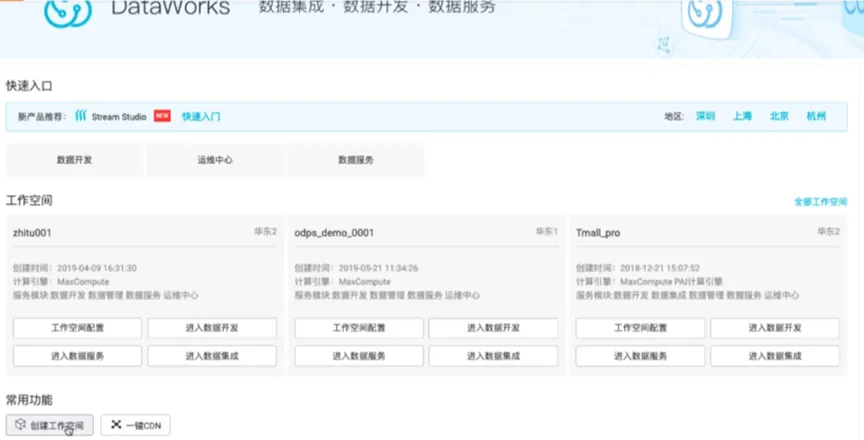
Task: Click creation time 2018-12-21 15:07:52
Action: click(660, 268)
